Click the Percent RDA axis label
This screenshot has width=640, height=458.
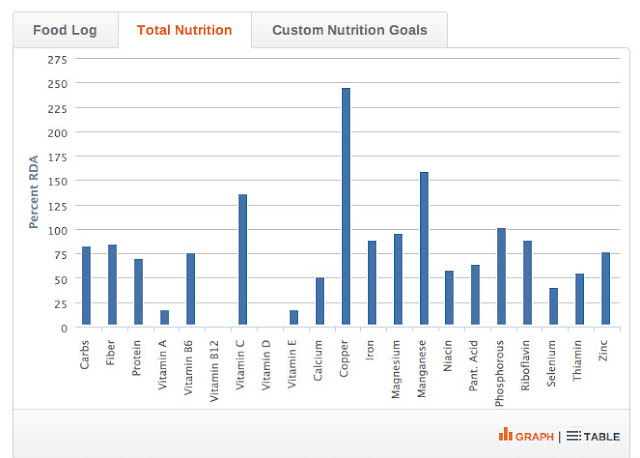pos(33,191)
